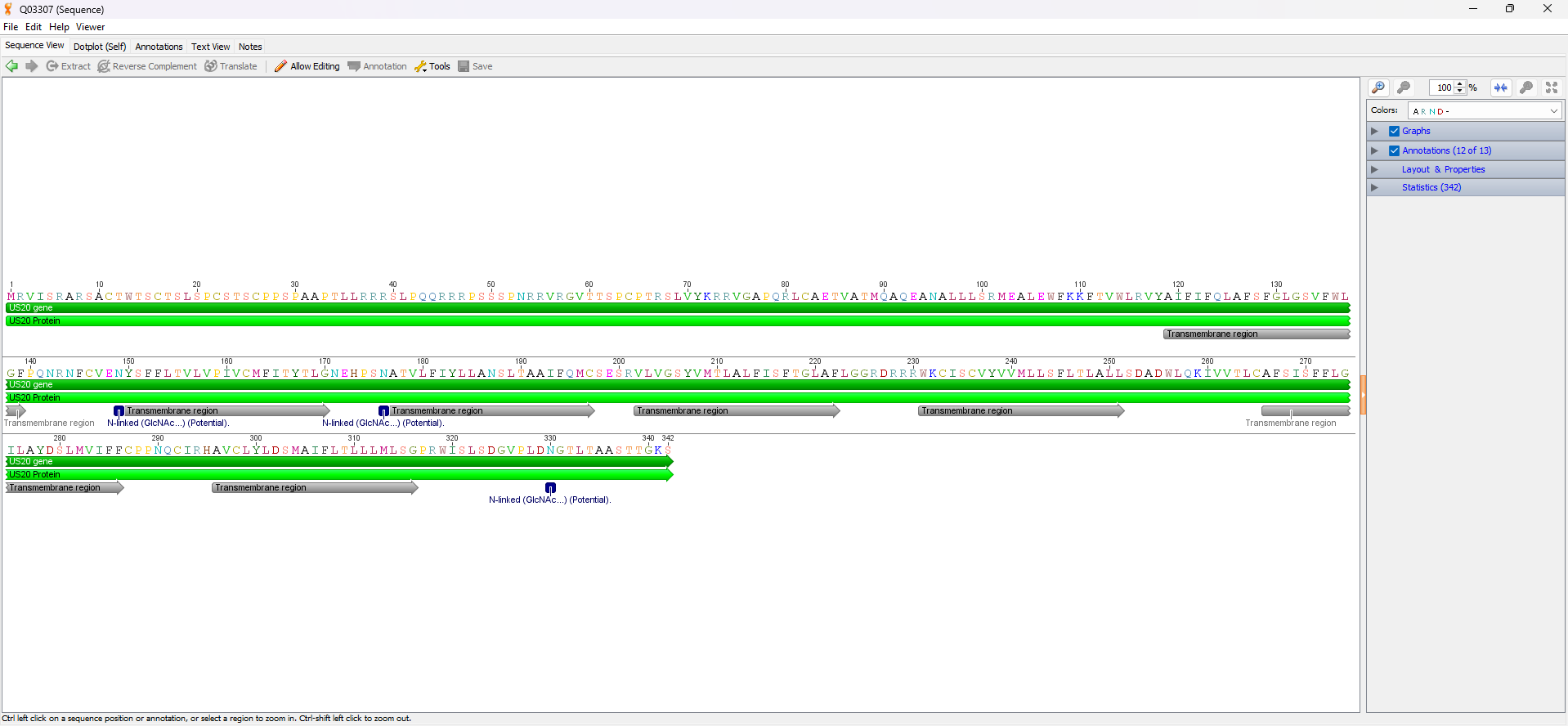Select the US20 Protein annotation bar
Viewport: 1568px width, 726px height.
tap(678, 320)
